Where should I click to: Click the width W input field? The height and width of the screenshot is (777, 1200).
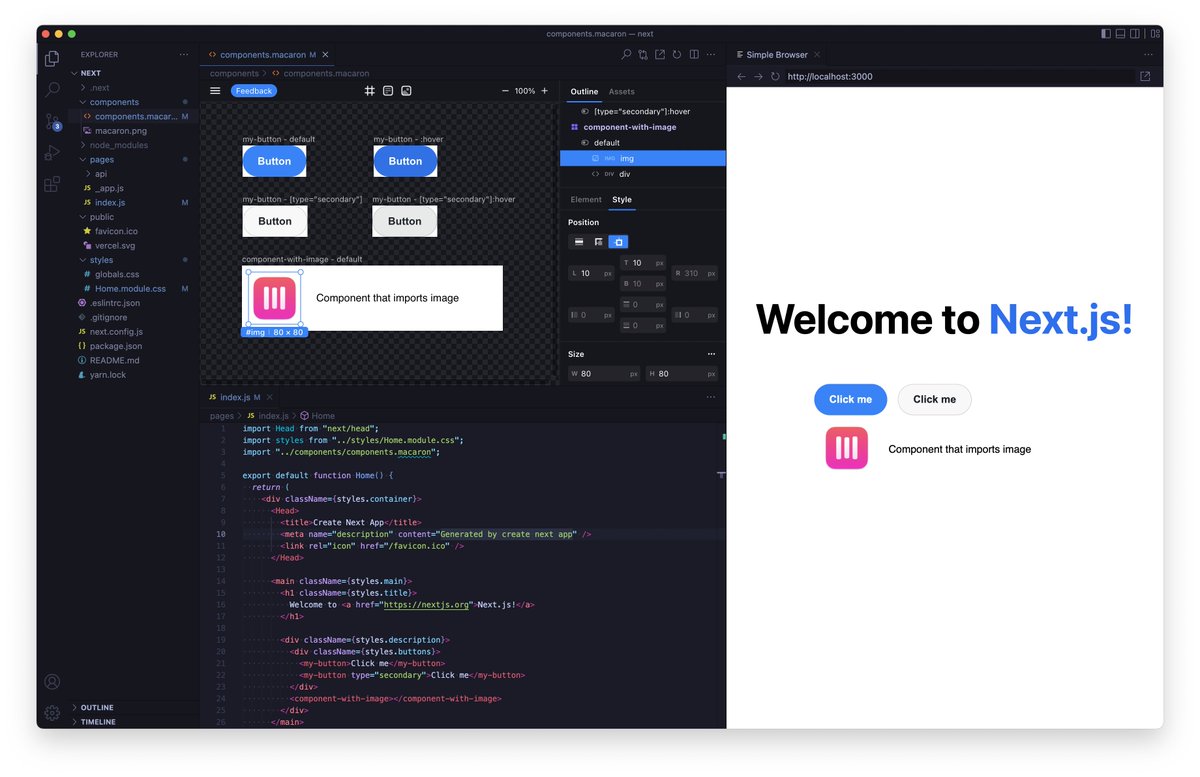point(604,374)
